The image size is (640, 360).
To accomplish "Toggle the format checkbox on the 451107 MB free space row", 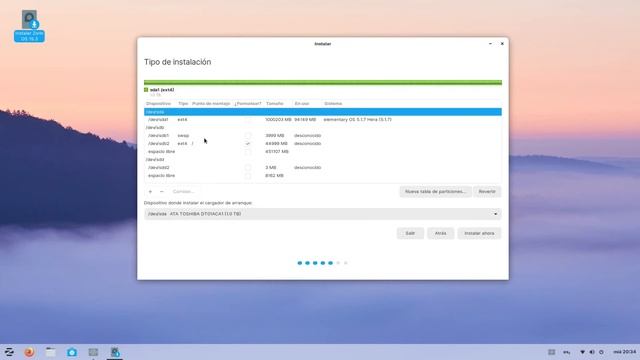I will (248, 151).
